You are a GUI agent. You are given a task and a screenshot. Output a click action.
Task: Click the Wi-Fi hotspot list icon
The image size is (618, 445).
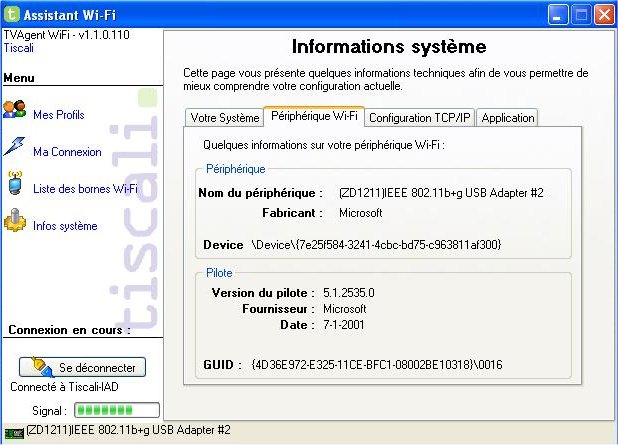point(15,183)
